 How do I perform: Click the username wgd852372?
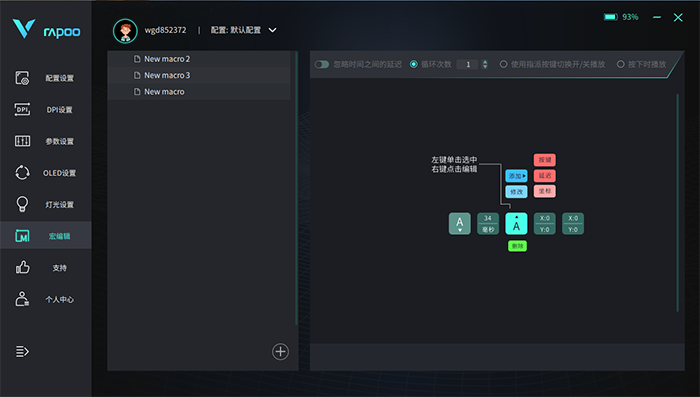pos(165,30)
